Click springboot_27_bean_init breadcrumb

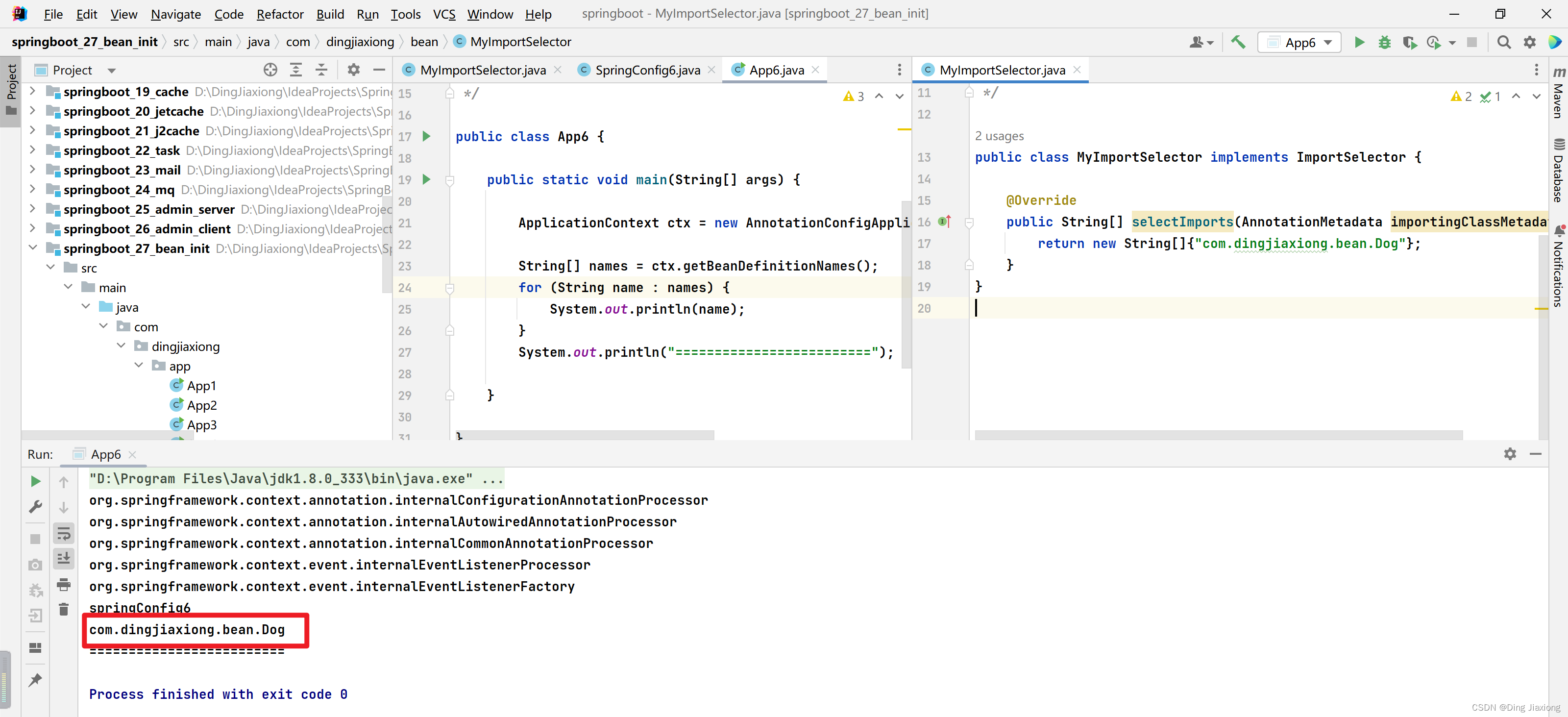coord(85,41)
